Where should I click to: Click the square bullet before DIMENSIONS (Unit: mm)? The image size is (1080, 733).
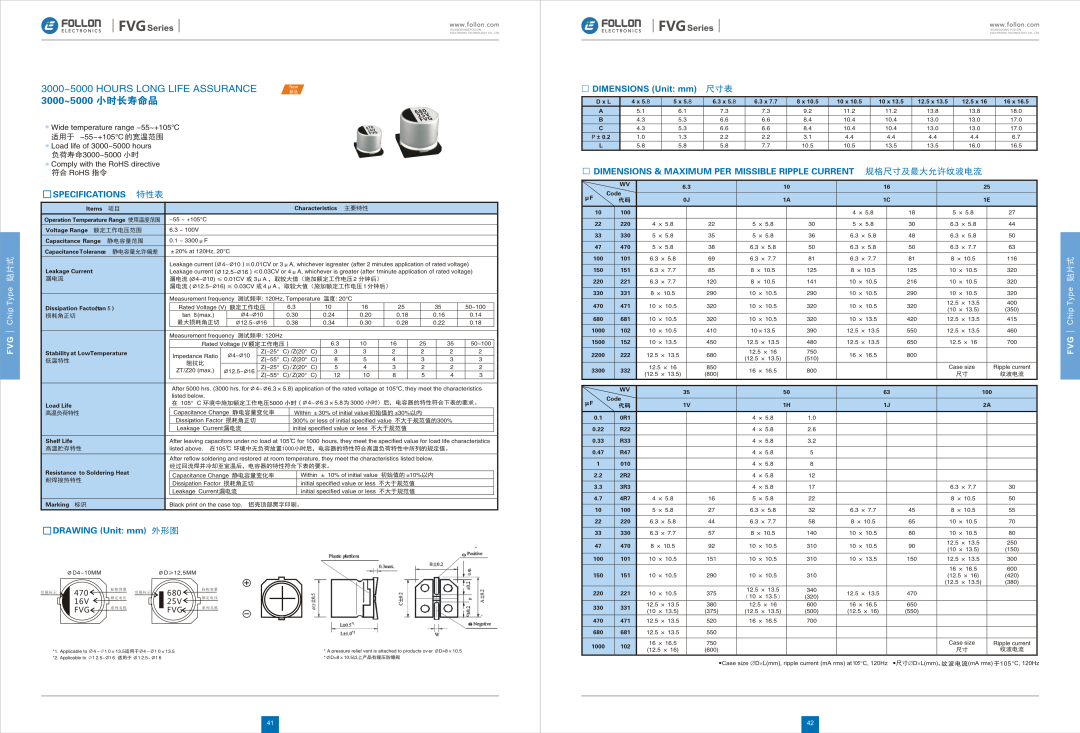click(585, 89)
